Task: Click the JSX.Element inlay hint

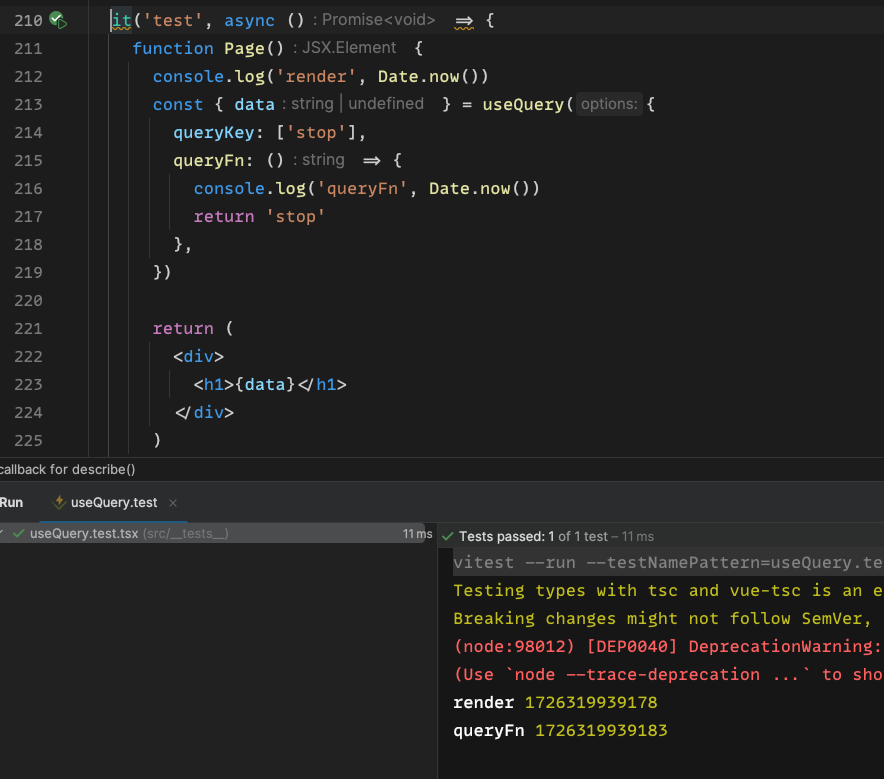Action: 349,48
